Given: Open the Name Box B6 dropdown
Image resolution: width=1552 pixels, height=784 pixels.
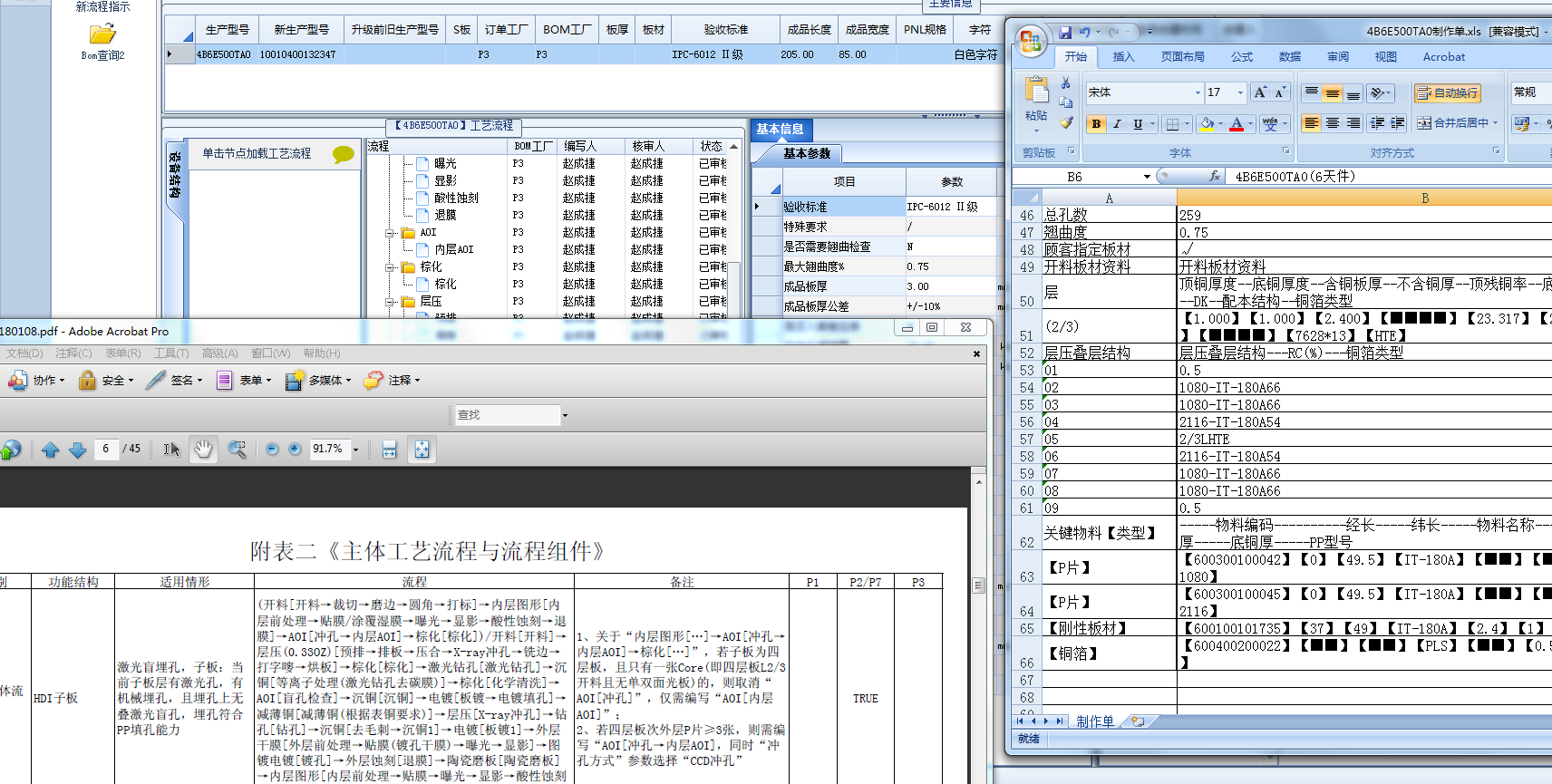Looking at the screenshot, I should pos(1146,177).
